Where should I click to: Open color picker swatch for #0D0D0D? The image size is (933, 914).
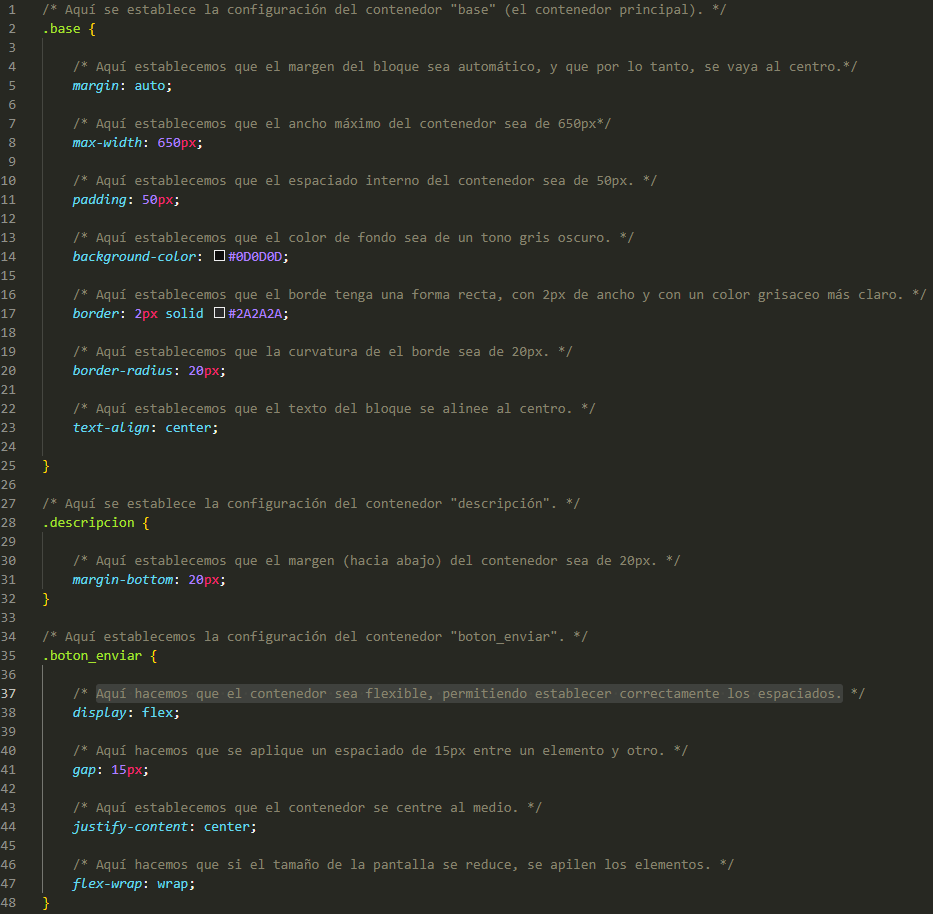pos(220,256)
